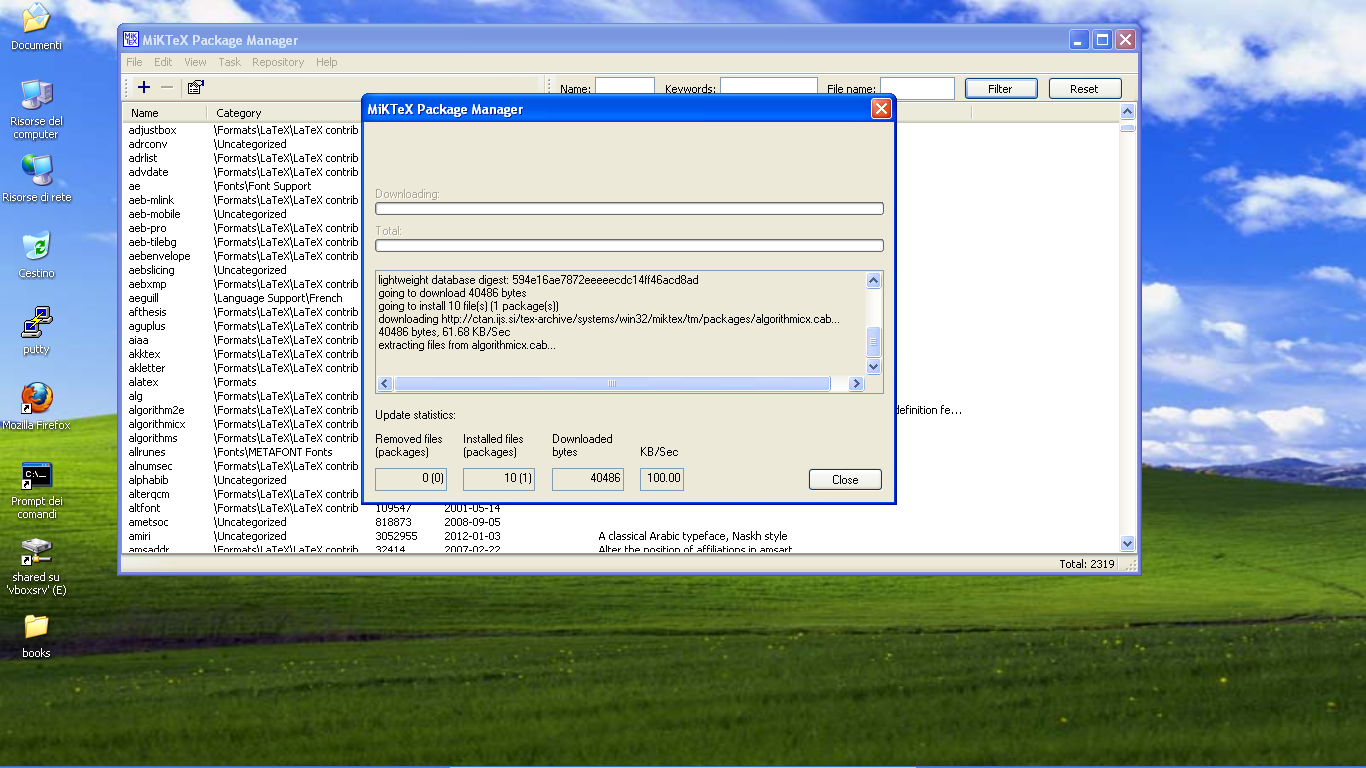Click the Downloading progress bar
1366x768 pixels.
click(x=629, y=209)
